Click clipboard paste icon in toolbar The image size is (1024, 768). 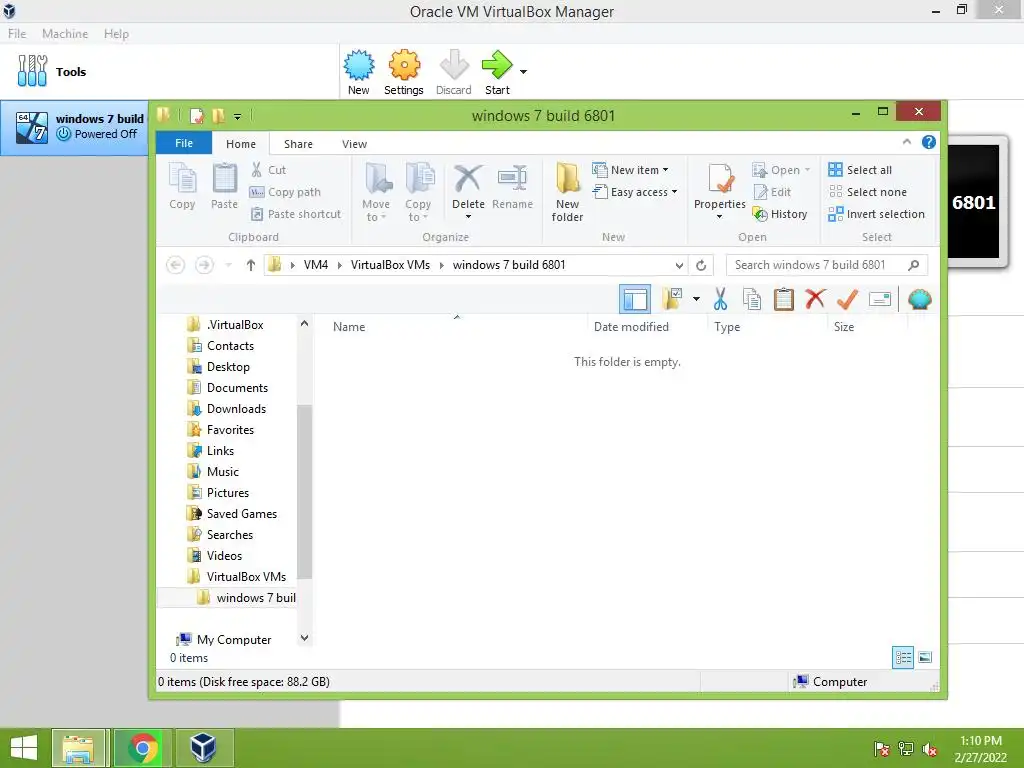tap(783, 300)
